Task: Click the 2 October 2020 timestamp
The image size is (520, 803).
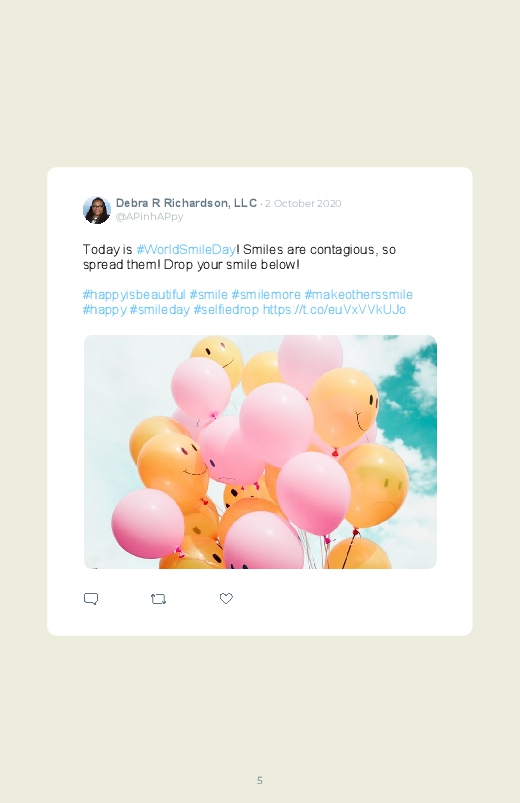Action: click(x=303, y=203)
